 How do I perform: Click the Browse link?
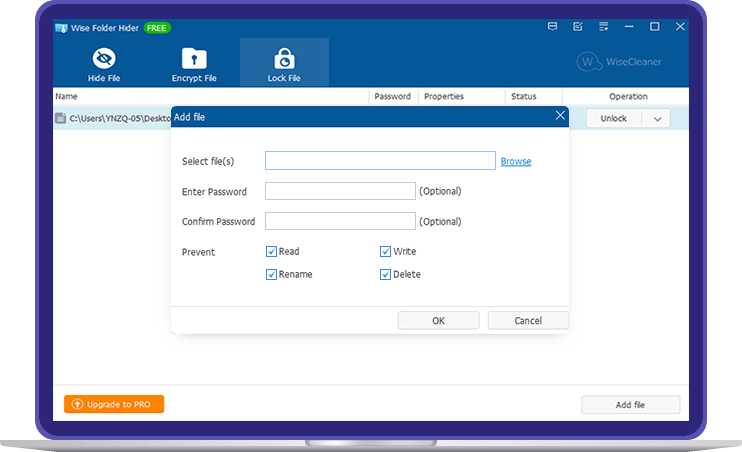tap(516, 161)
